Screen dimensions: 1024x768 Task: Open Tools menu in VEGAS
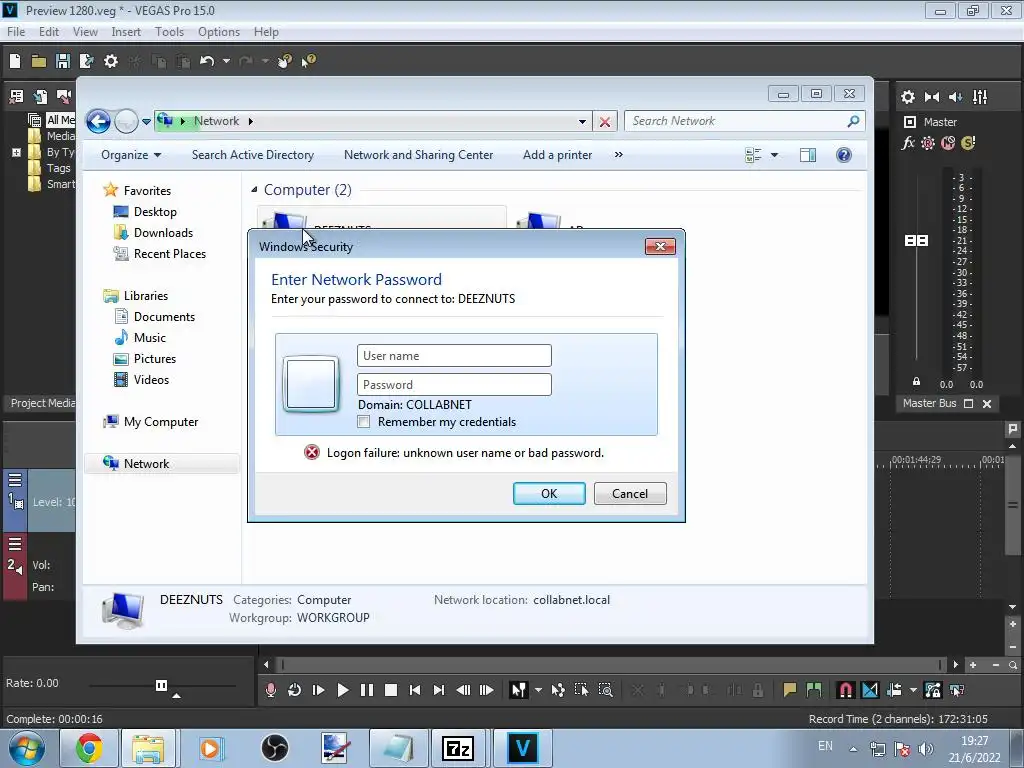(169, 32)
